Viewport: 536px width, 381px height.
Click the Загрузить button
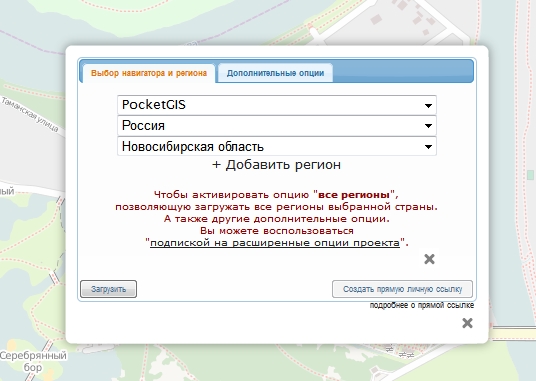(x=108, y=289)
